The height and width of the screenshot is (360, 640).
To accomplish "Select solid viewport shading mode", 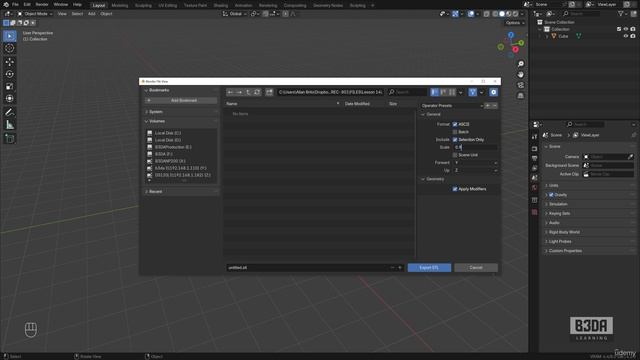I will tap(502, 14).
